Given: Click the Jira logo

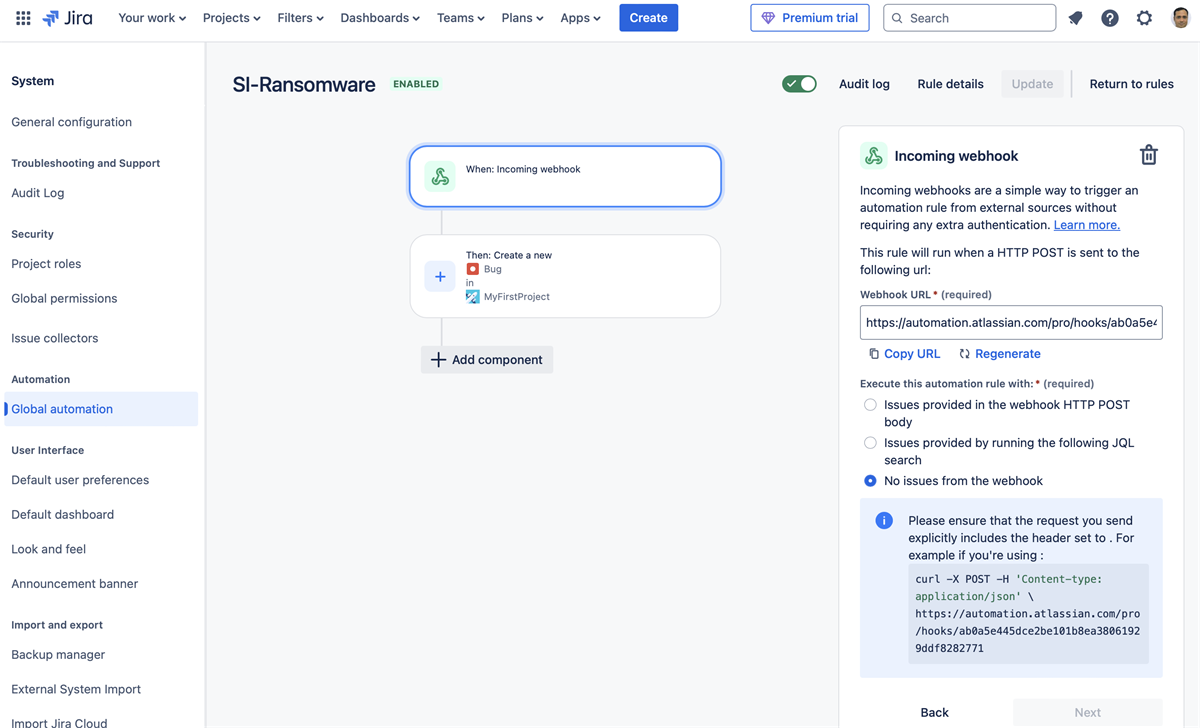Looking at the screenshot, I should click(x=67, y=18).
